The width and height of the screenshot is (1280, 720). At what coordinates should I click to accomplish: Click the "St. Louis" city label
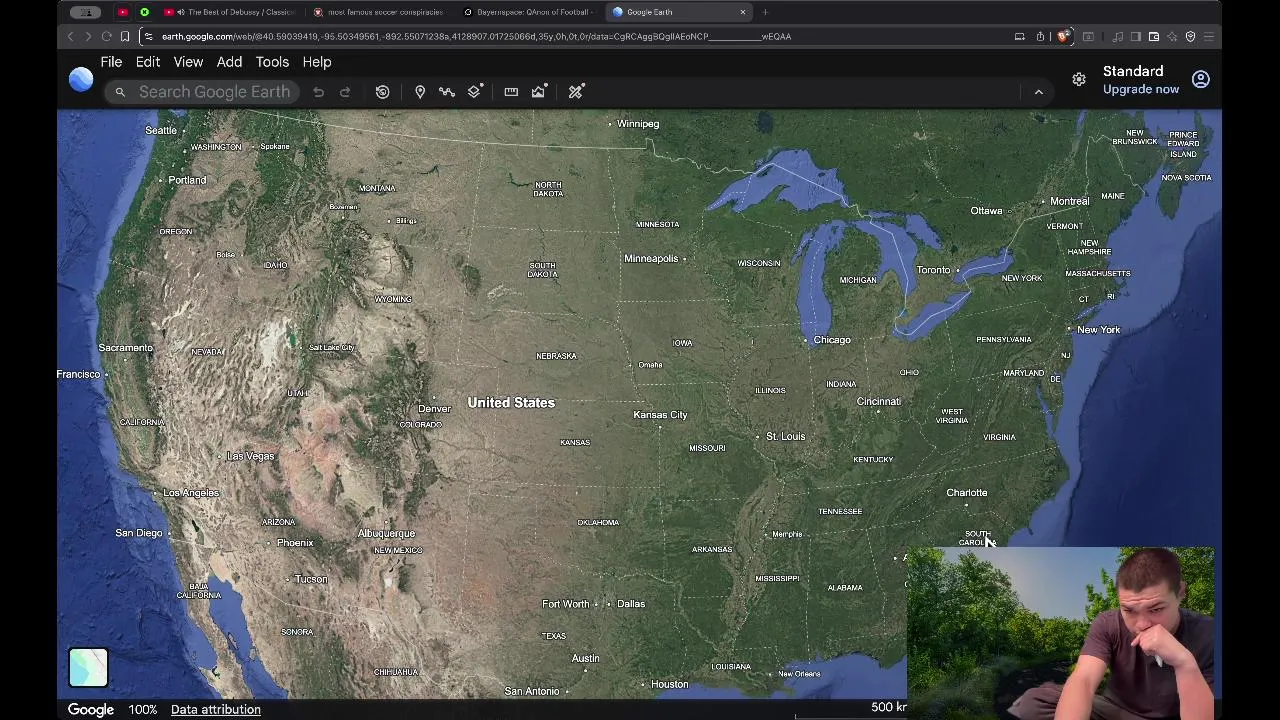click(x=786, y=437)
